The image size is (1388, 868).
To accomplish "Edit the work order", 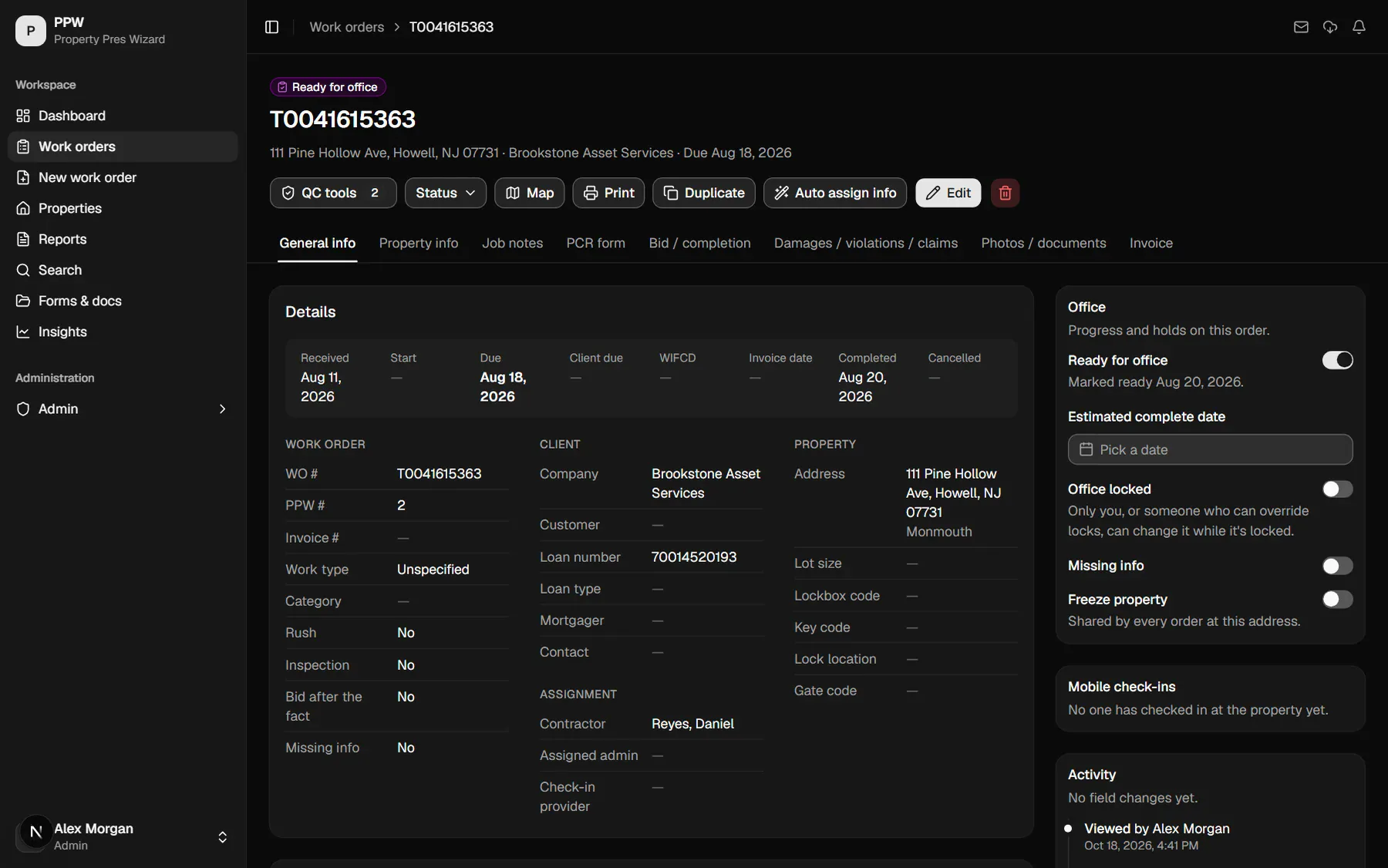I will [948, 193].
